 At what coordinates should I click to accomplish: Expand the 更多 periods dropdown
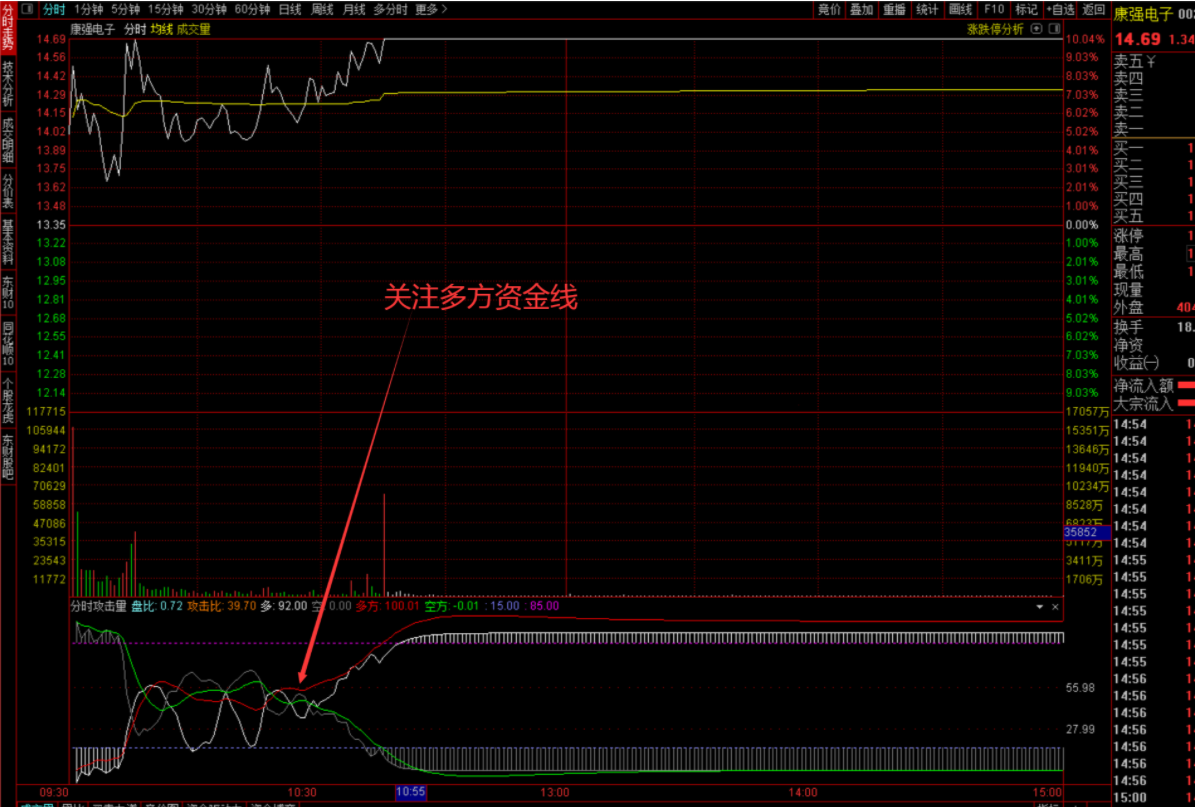click(x=431, y=9)
